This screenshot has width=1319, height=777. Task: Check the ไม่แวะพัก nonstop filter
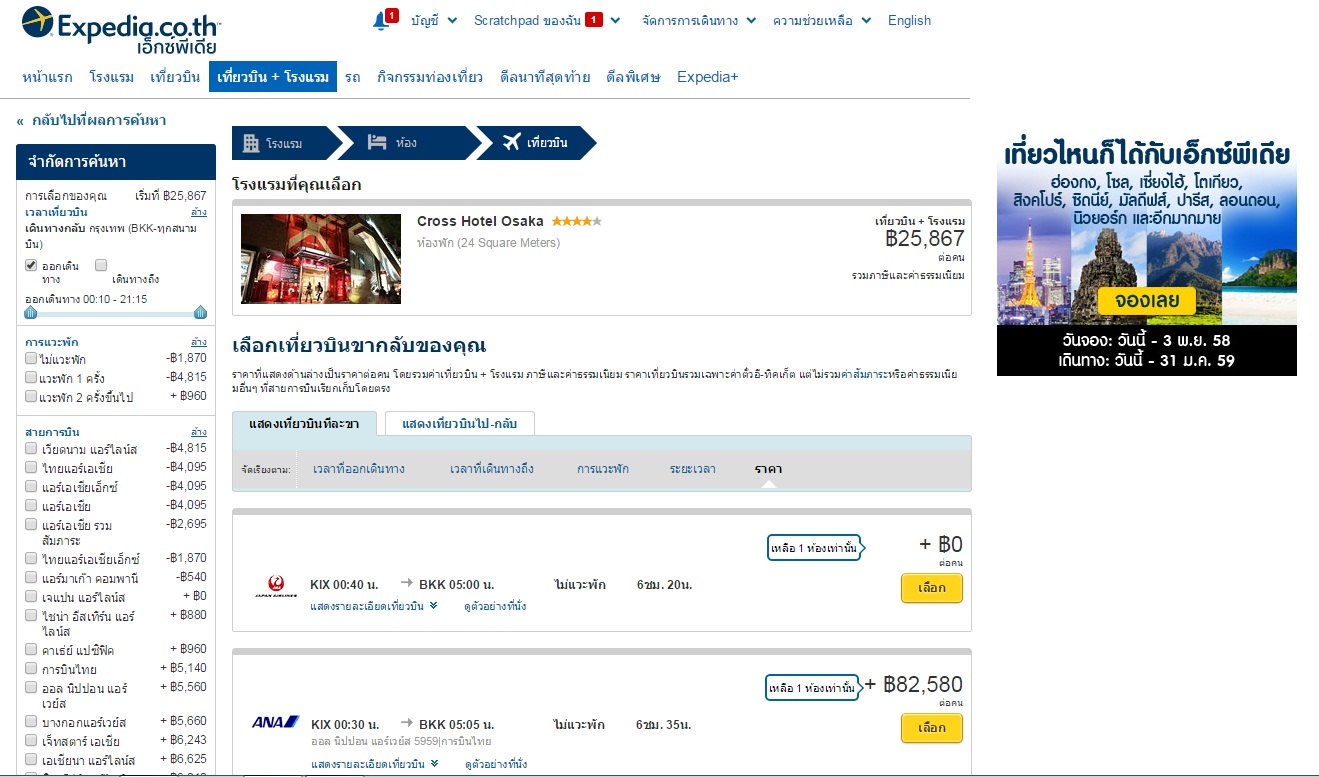[32, 359]
